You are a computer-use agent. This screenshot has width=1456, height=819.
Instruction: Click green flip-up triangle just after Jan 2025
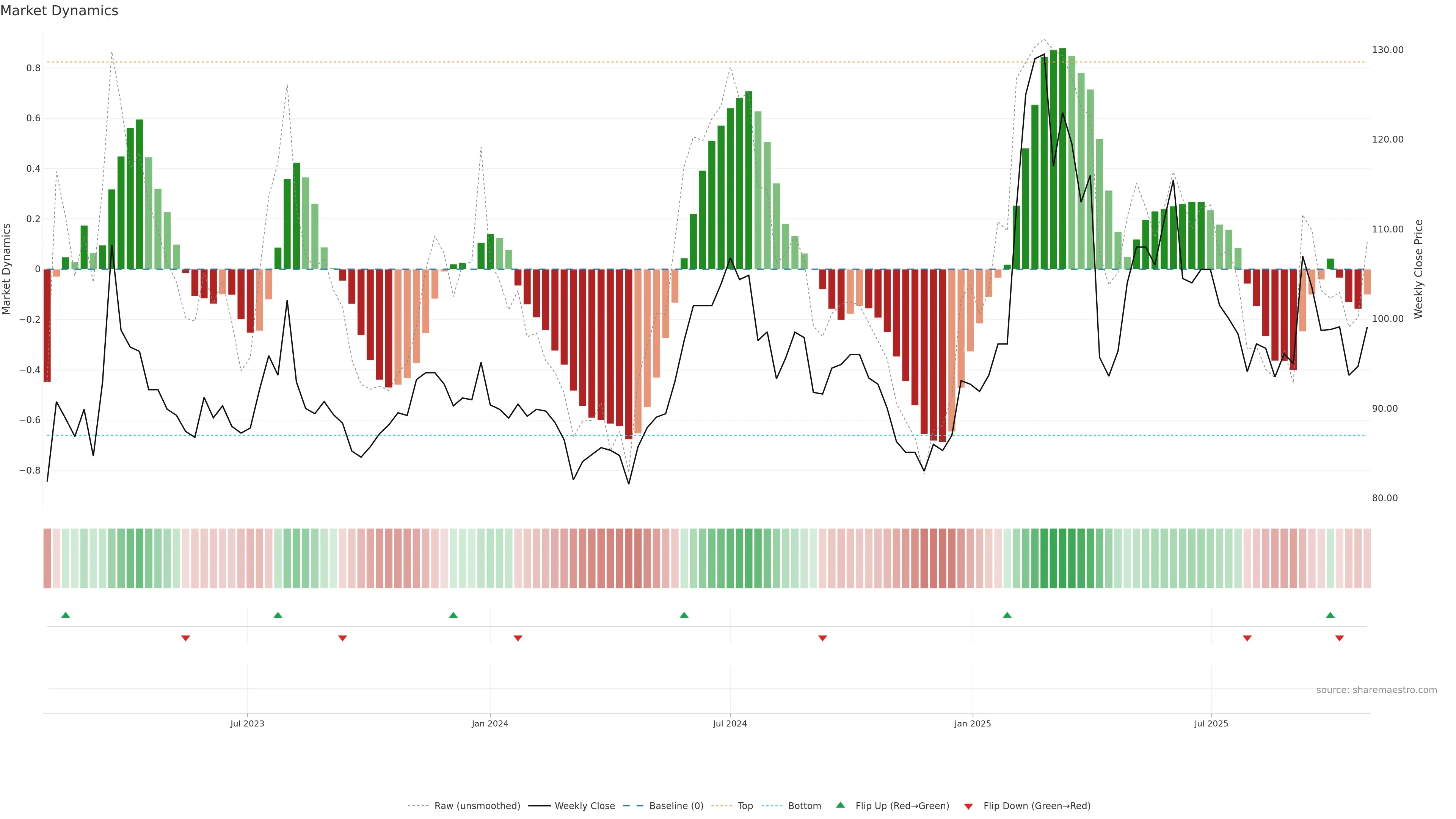coord(1007,615)
